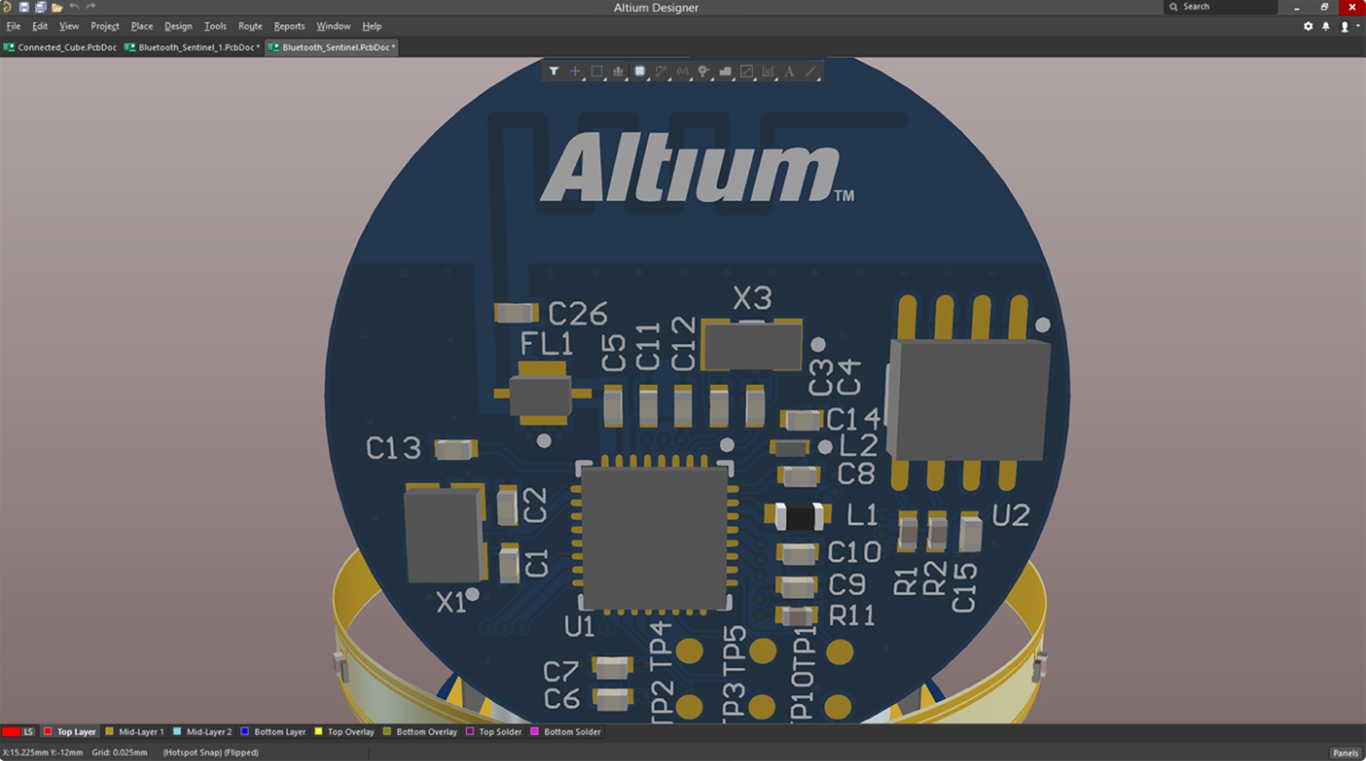Select the place via tool
The height and width of the screenshot is (761, 1366).
(704, 71)
